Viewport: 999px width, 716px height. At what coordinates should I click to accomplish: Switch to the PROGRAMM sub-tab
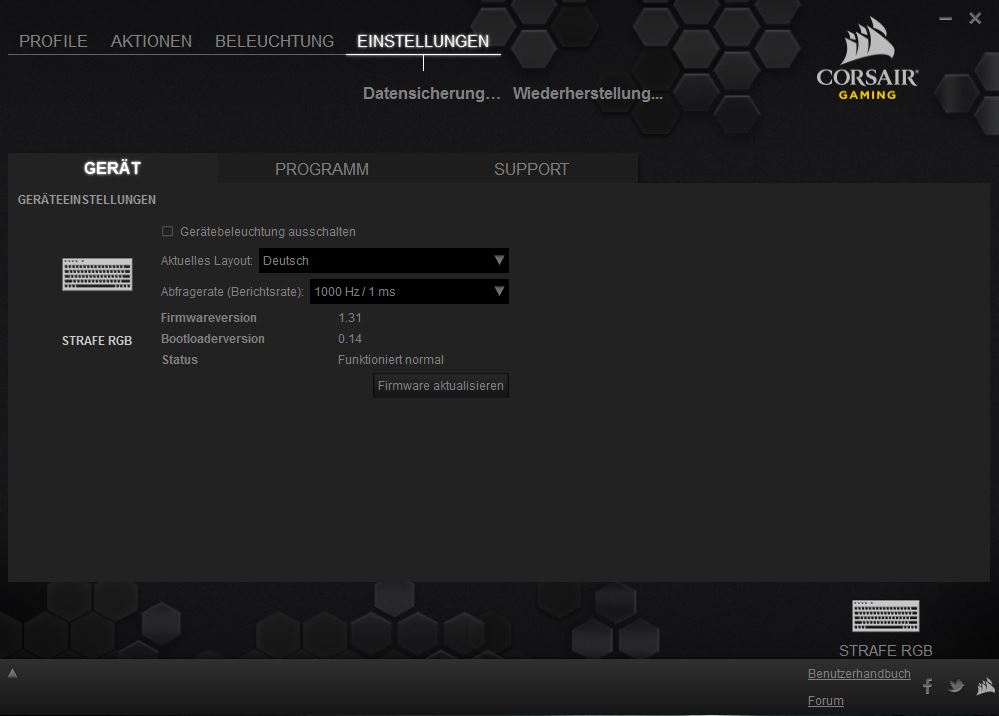pyautogui.click(x=322, y=169)
